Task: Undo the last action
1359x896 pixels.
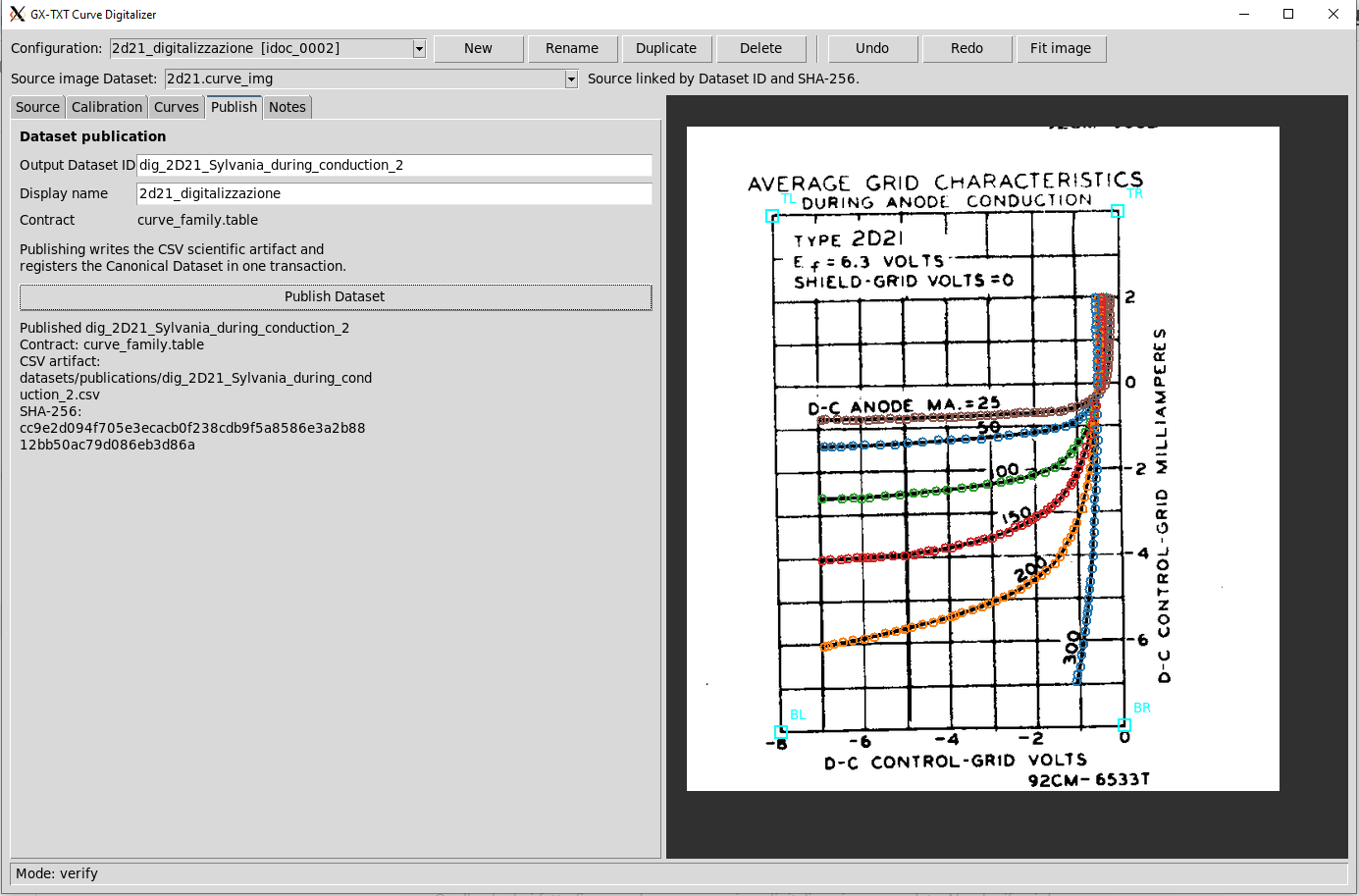Action: pos(872,49)
